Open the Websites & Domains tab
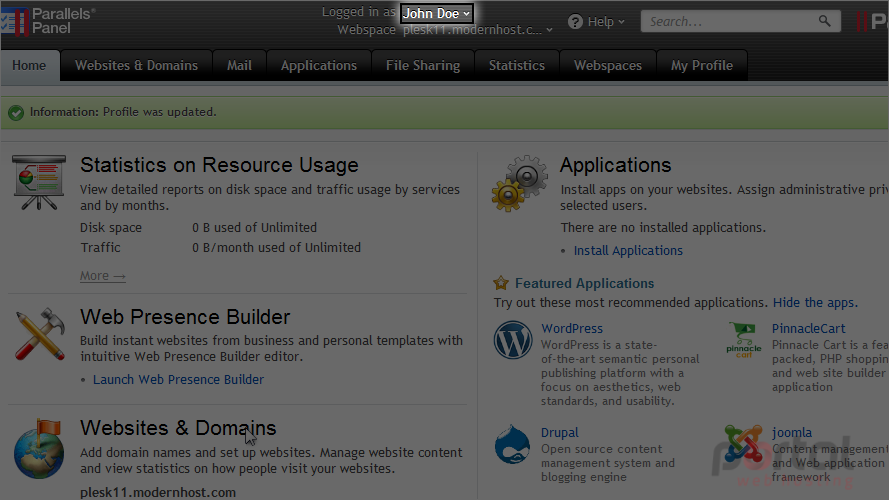This screenshot has height=500, width=889. [x=136, y=65]
